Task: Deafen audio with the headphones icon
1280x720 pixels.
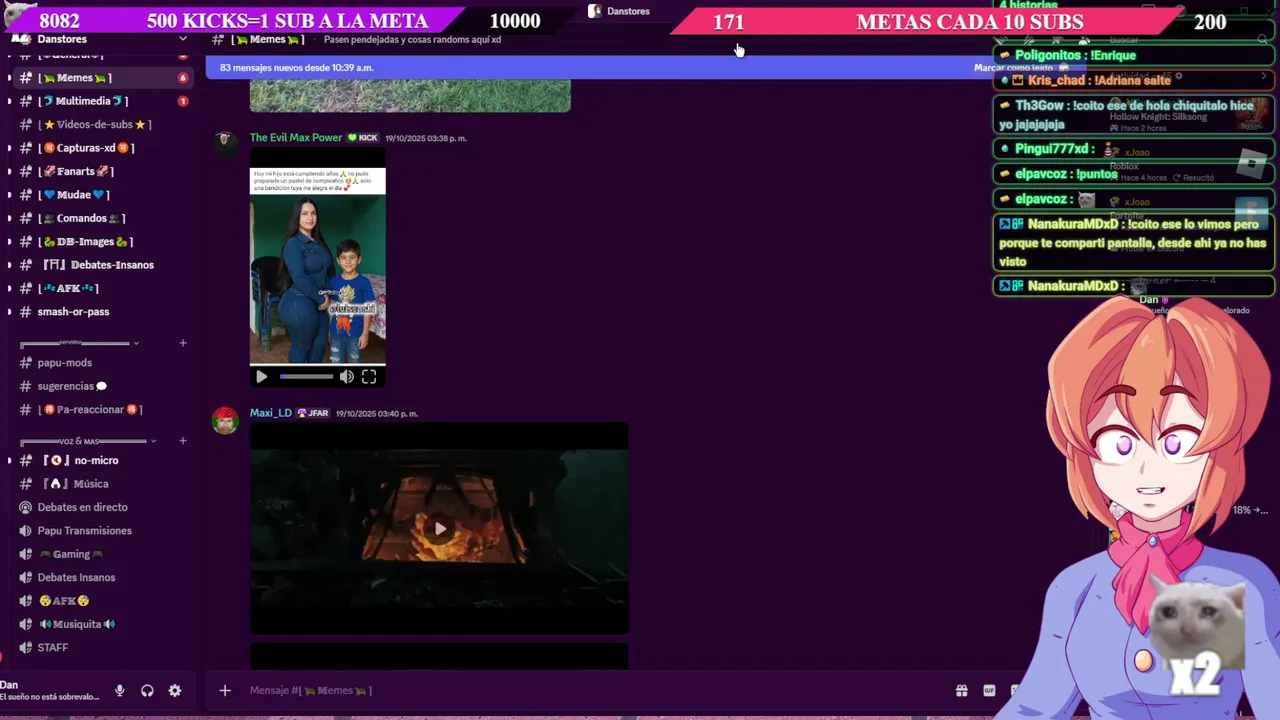Action: (147, 690)
